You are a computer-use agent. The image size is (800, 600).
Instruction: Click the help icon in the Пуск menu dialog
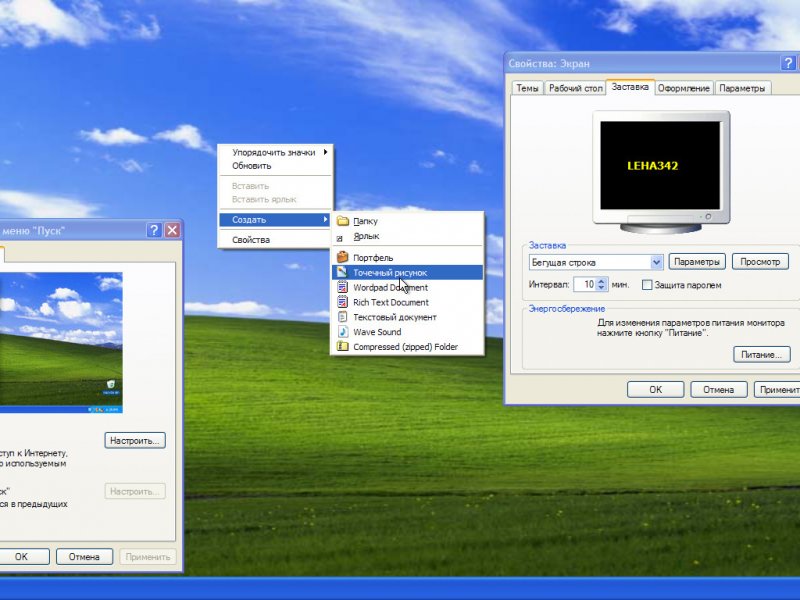click(x=154, y=230)
